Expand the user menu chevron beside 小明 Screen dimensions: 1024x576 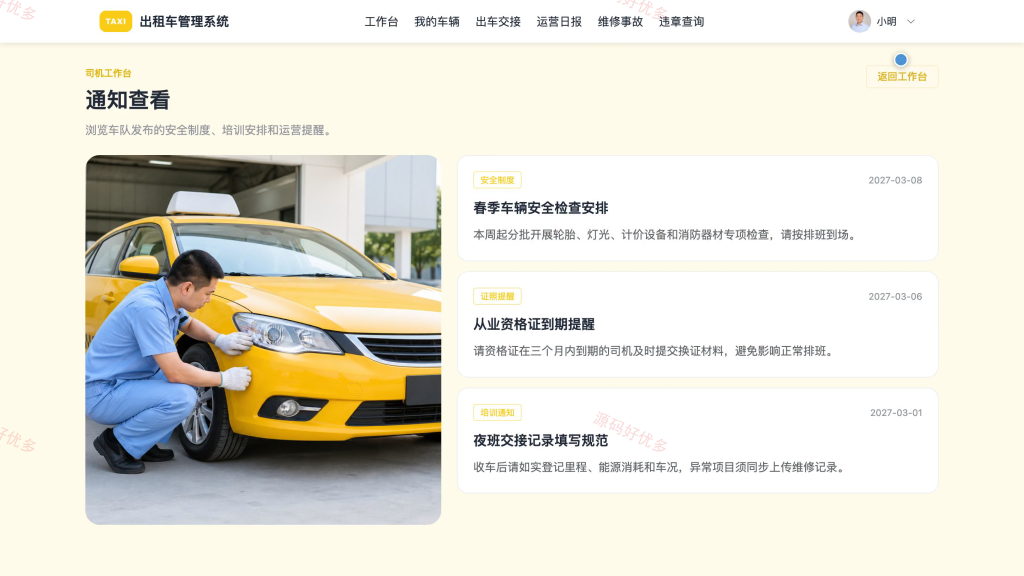[x=911, y=22]
